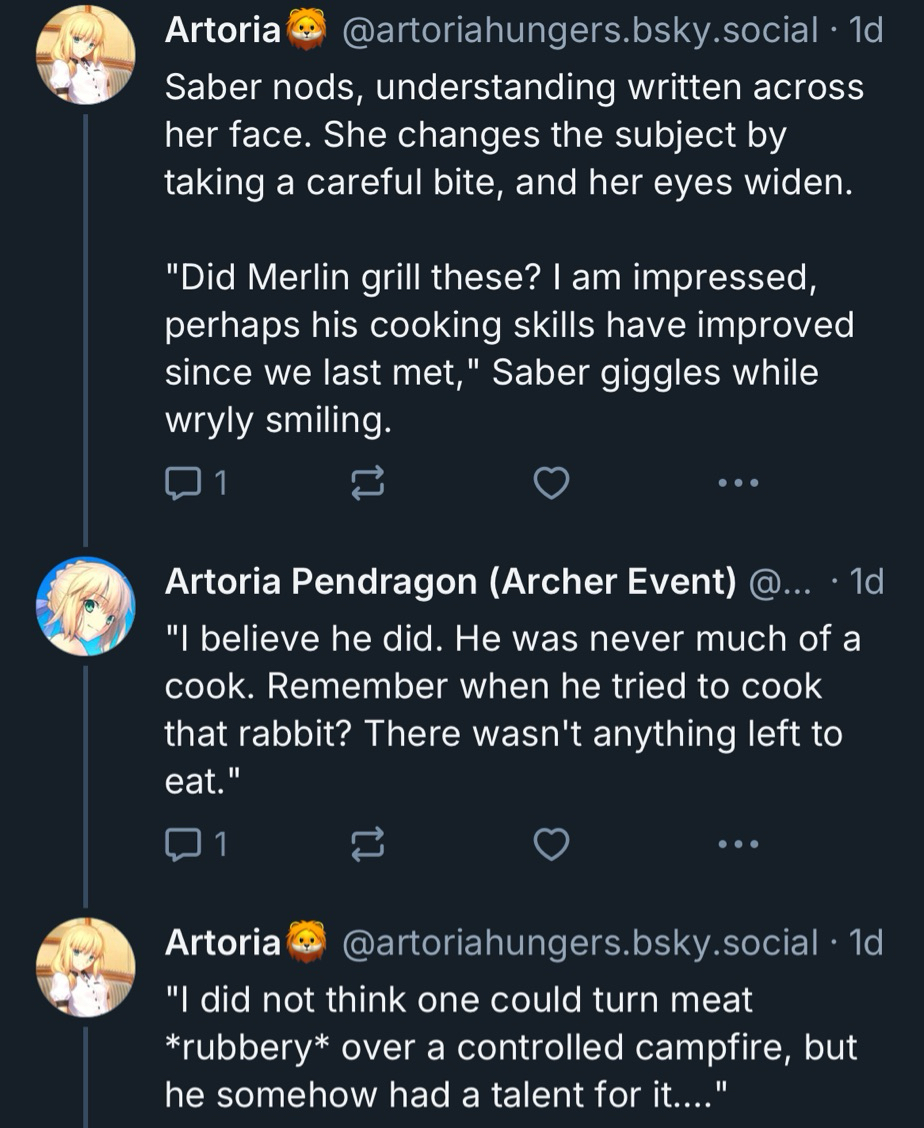Viewport: 924px width, 1128px height.
Task: Open three-dot menu on Archer Event post
Action: (739, 846)
